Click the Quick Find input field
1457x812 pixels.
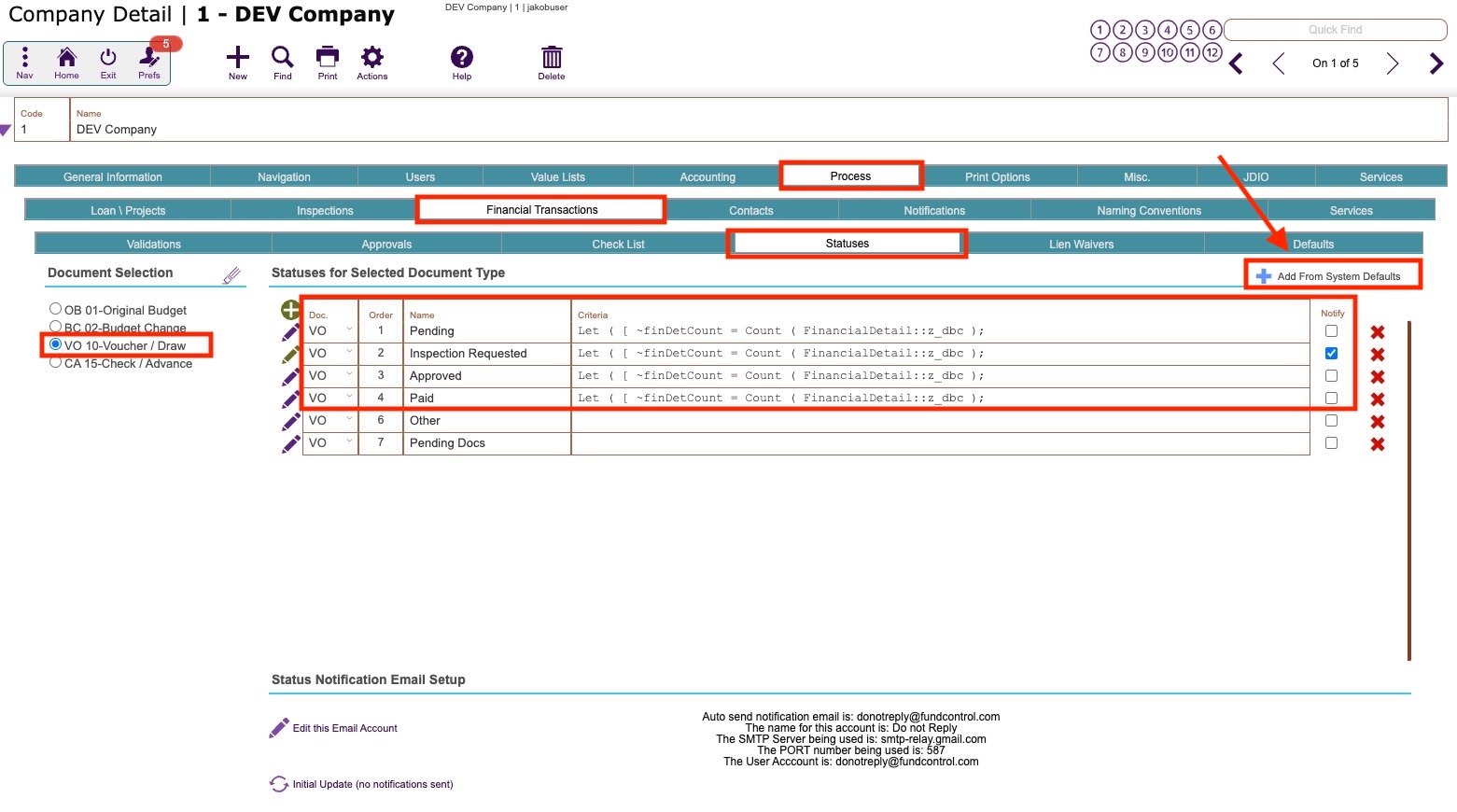point(1335,30)
